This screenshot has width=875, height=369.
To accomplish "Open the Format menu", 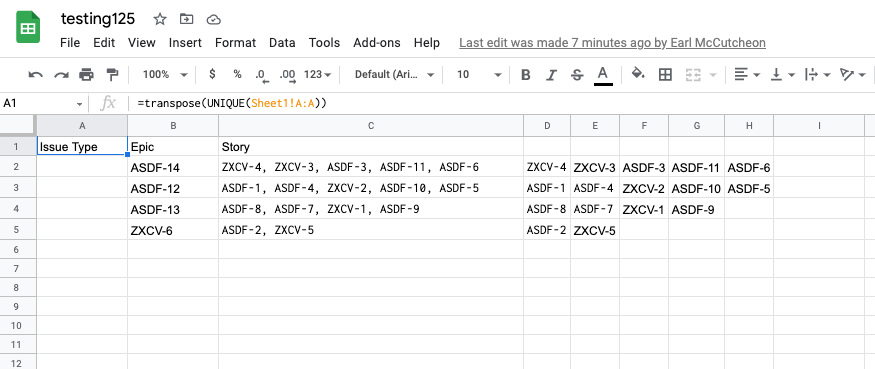I will coord(235,43).
